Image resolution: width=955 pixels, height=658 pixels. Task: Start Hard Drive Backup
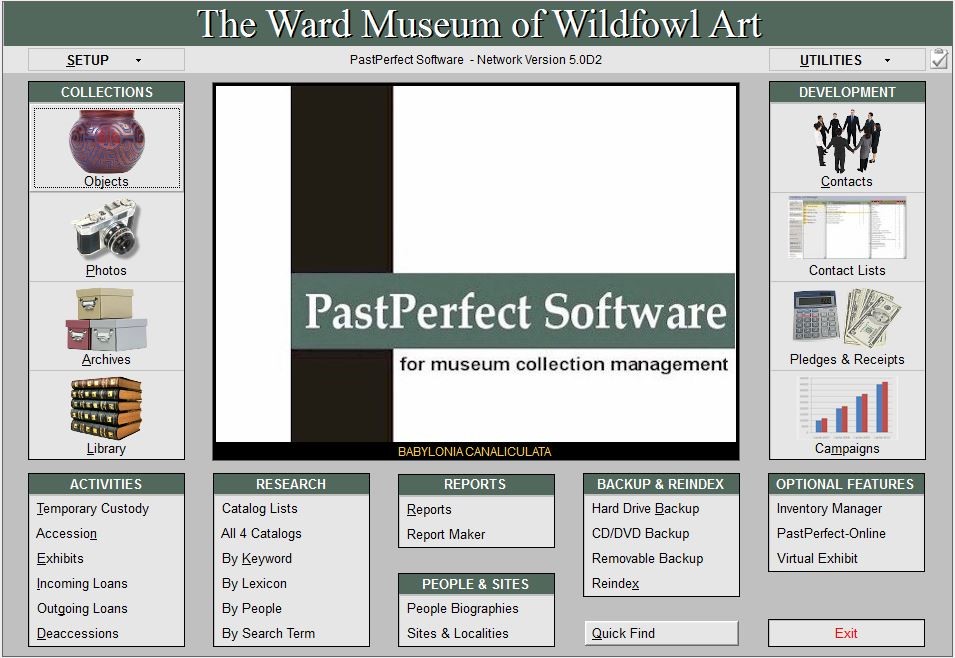click(x=646, y=508)
